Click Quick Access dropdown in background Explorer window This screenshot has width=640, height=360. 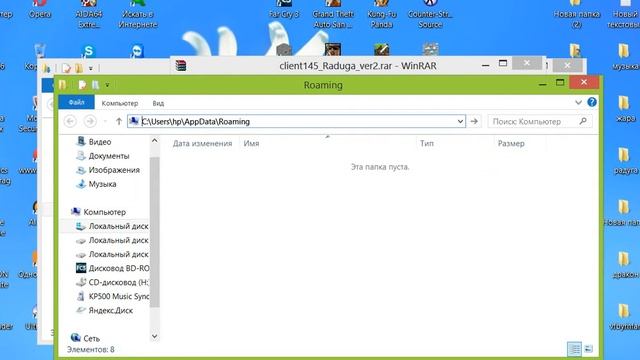tap(91, 68)
